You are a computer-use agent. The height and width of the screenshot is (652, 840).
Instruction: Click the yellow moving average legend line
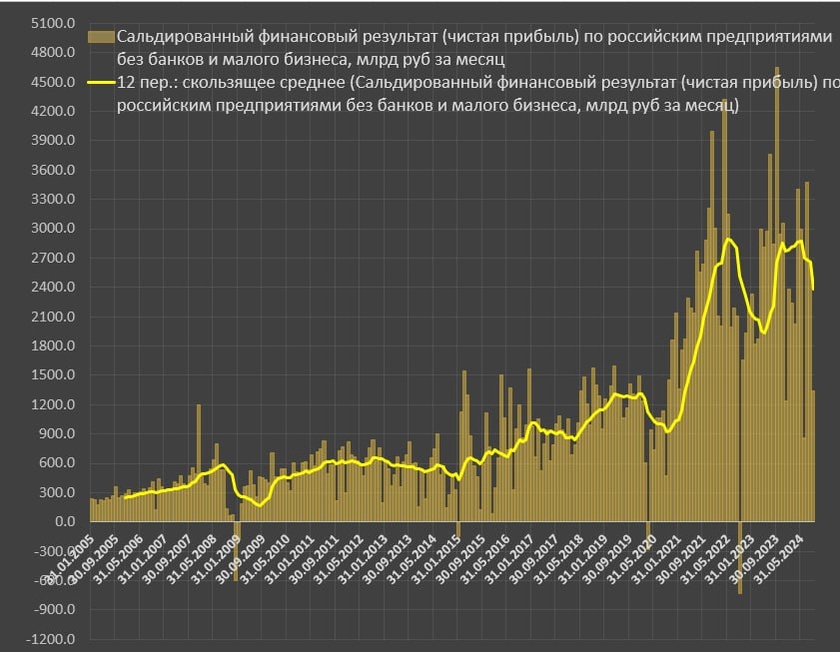coord(102,85)
